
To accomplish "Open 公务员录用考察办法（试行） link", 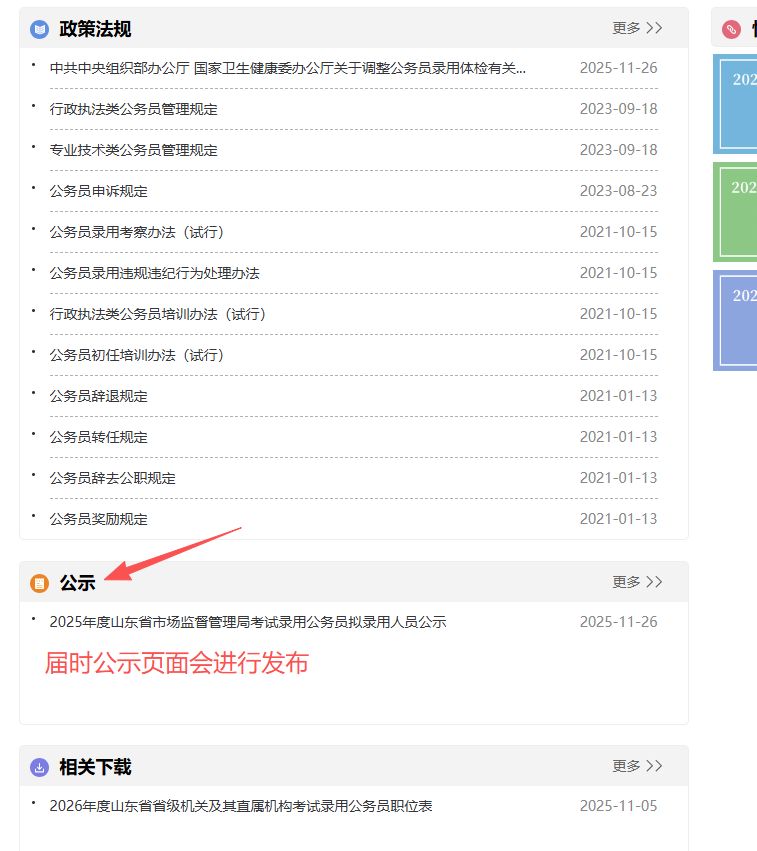I will 137,232.
